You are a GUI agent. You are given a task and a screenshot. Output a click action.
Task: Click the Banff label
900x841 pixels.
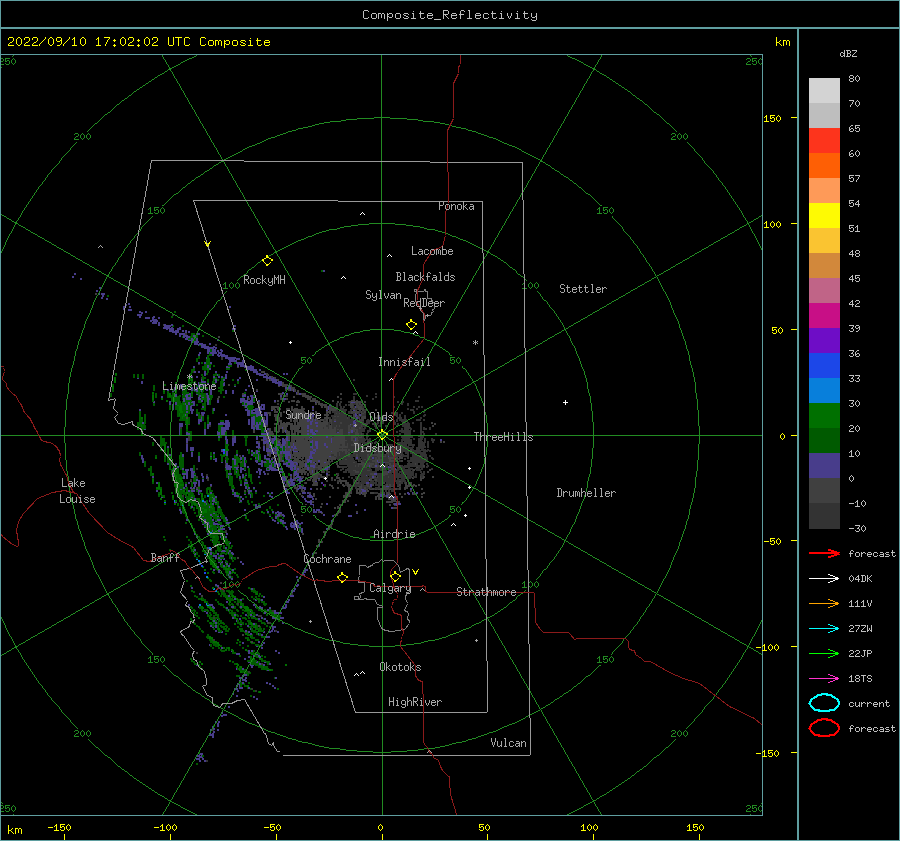(x=165, y=557)
